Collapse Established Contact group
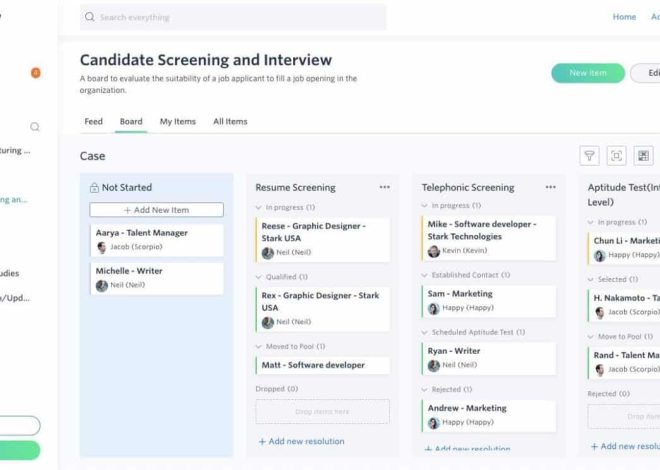 click(x=424, y=275)
